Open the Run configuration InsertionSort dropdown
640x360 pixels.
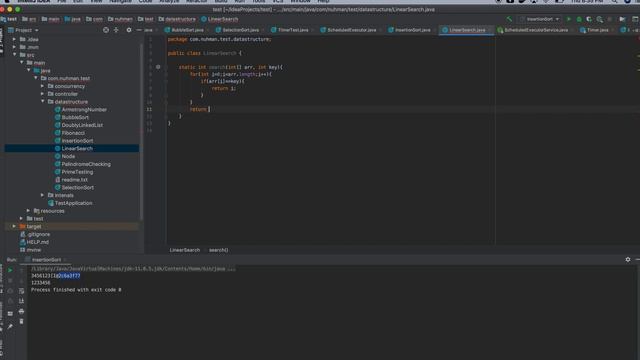[540, 19]
